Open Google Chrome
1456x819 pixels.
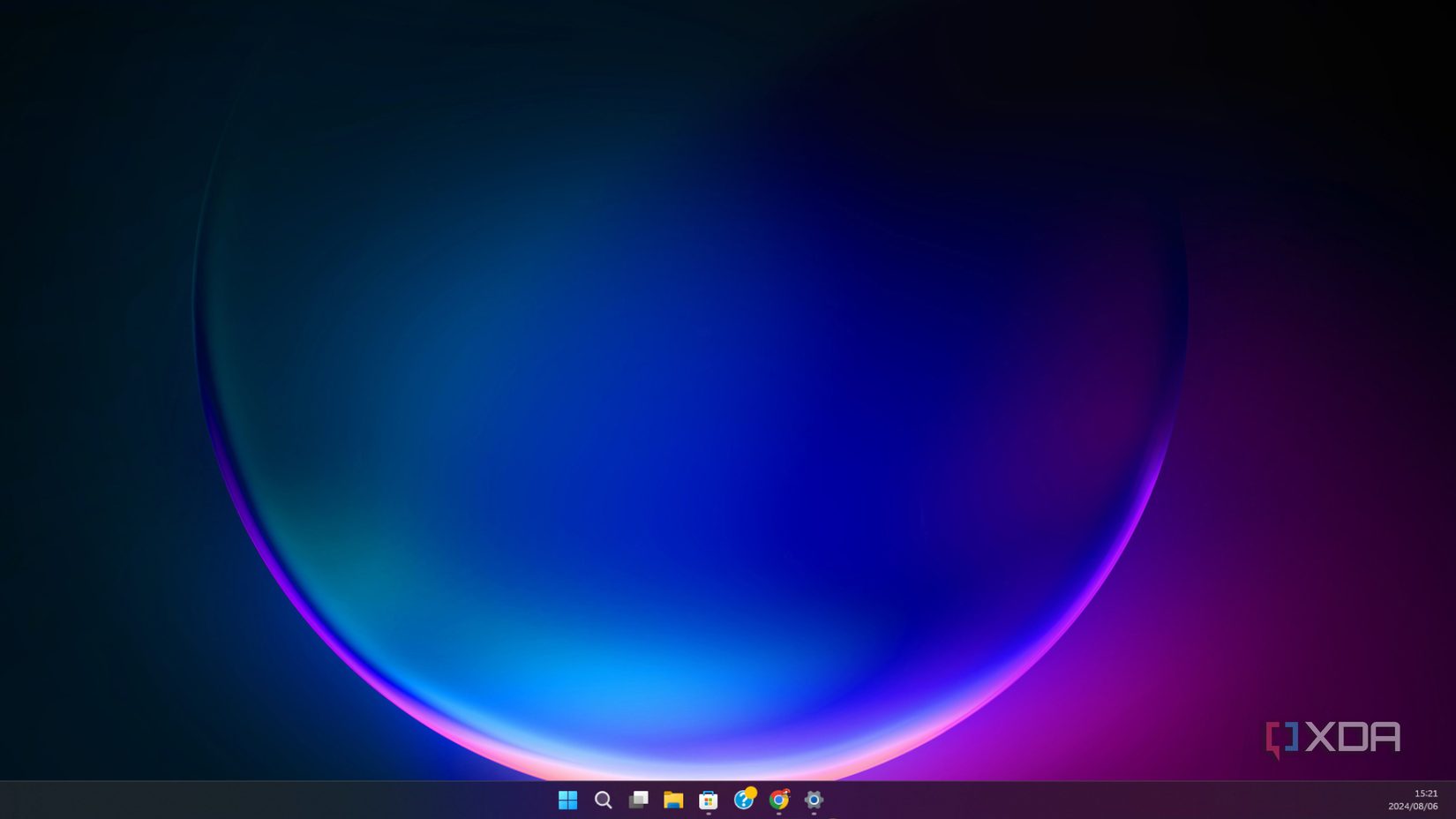pyautogui.click(x=778, y=801)
